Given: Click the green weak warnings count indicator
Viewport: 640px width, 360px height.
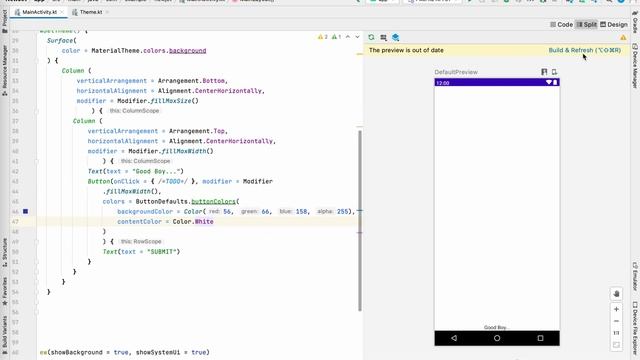Looking at the screenshot, I should point(336,37).
